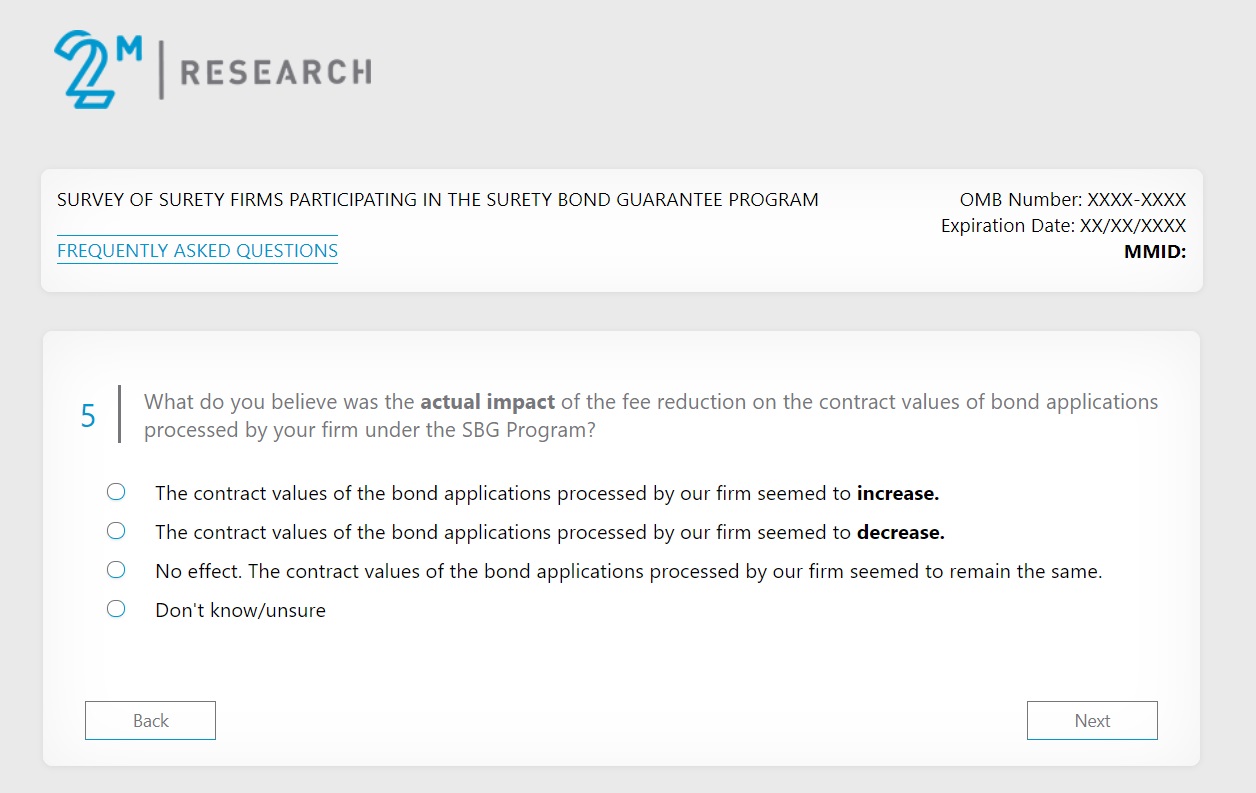Click the question number 5
The width and height of the screenshot is (1256, 793).
(88, 416)
